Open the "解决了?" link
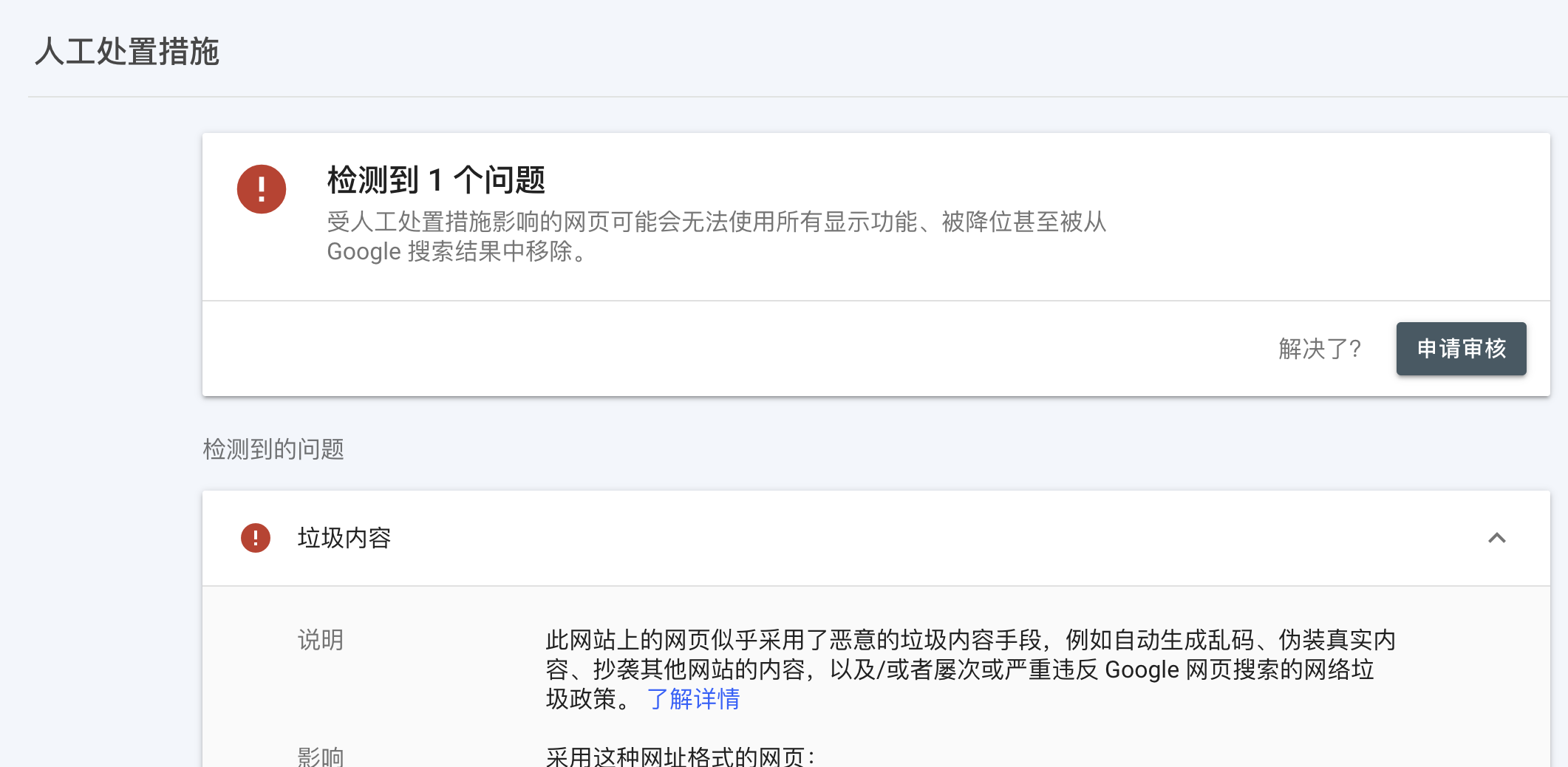 click(1320, 348)
